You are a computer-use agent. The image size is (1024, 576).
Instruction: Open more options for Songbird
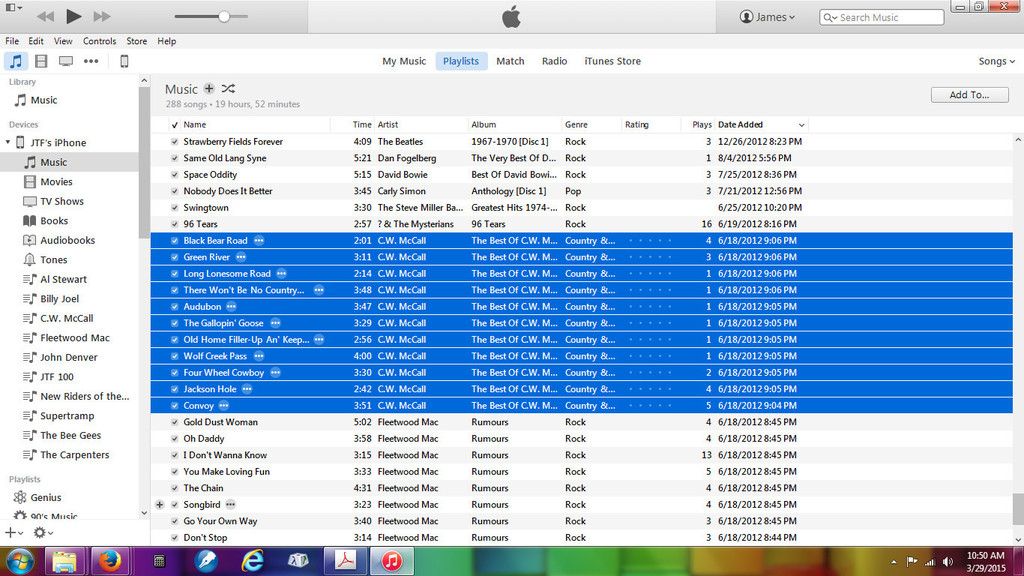231,505
